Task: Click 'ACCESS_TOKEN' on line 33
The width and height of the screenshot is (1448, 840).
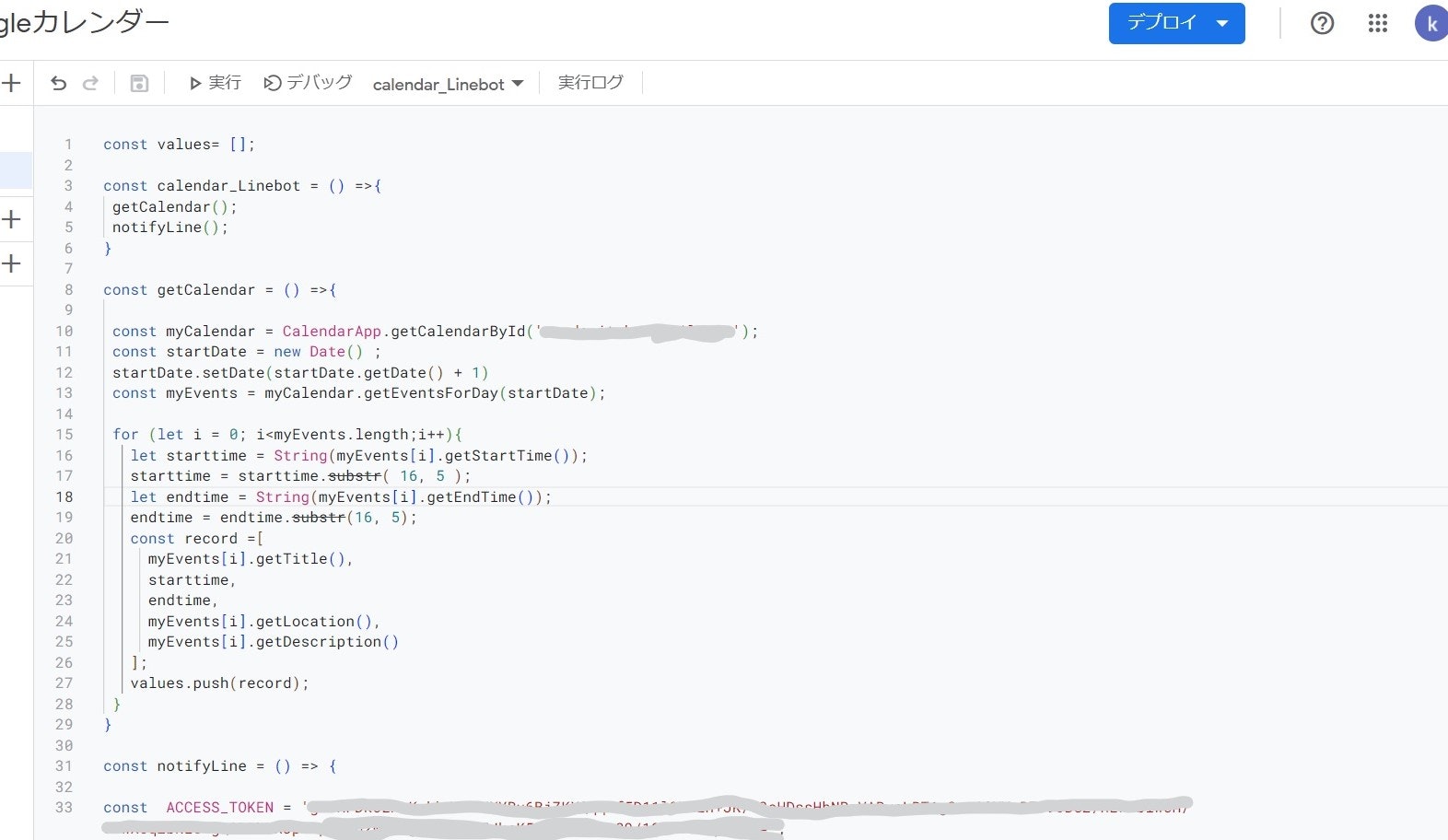Action: click(220, 808)
